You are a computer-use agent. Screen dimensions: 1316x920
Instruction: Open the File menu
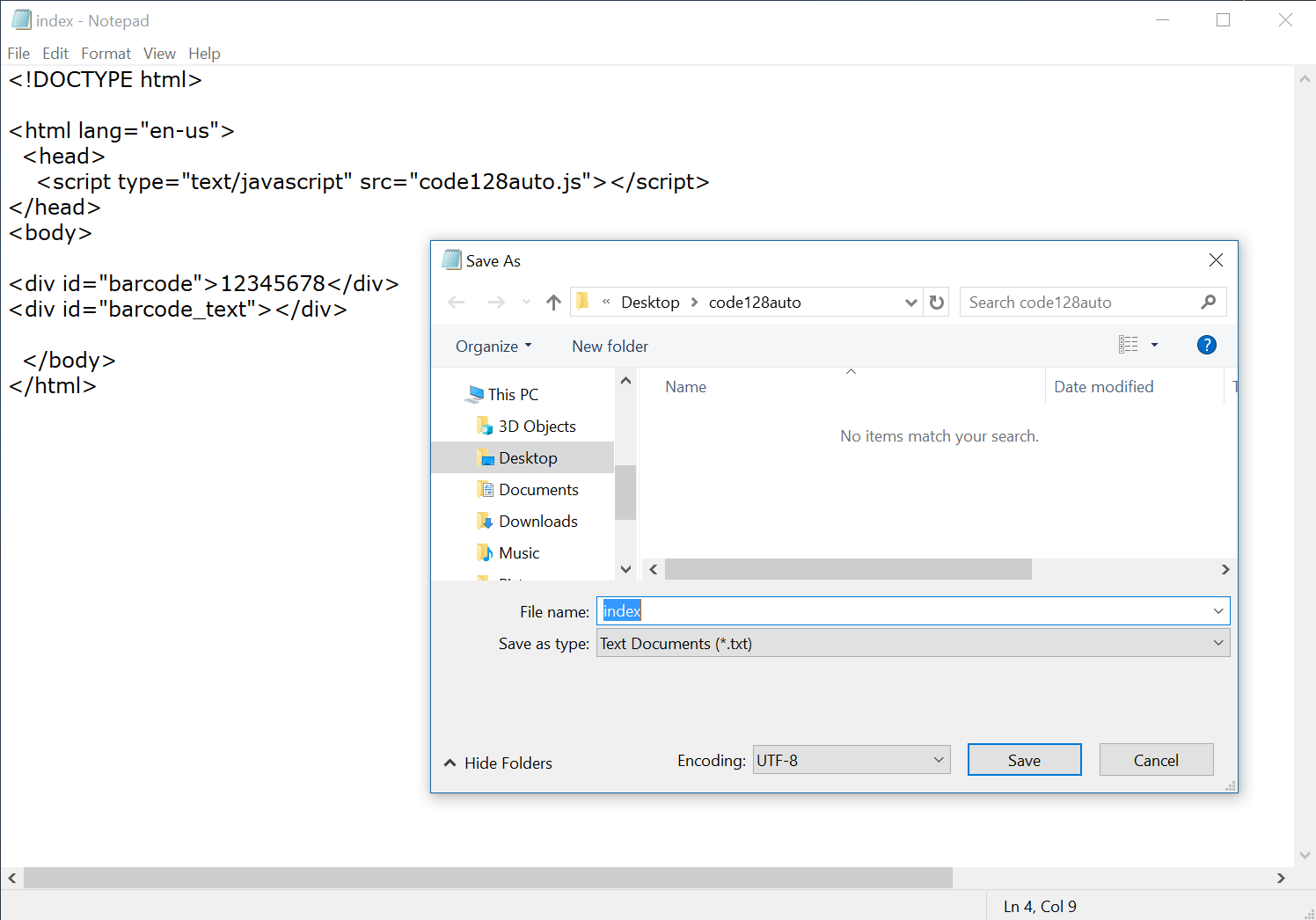[x=18, y=54]
